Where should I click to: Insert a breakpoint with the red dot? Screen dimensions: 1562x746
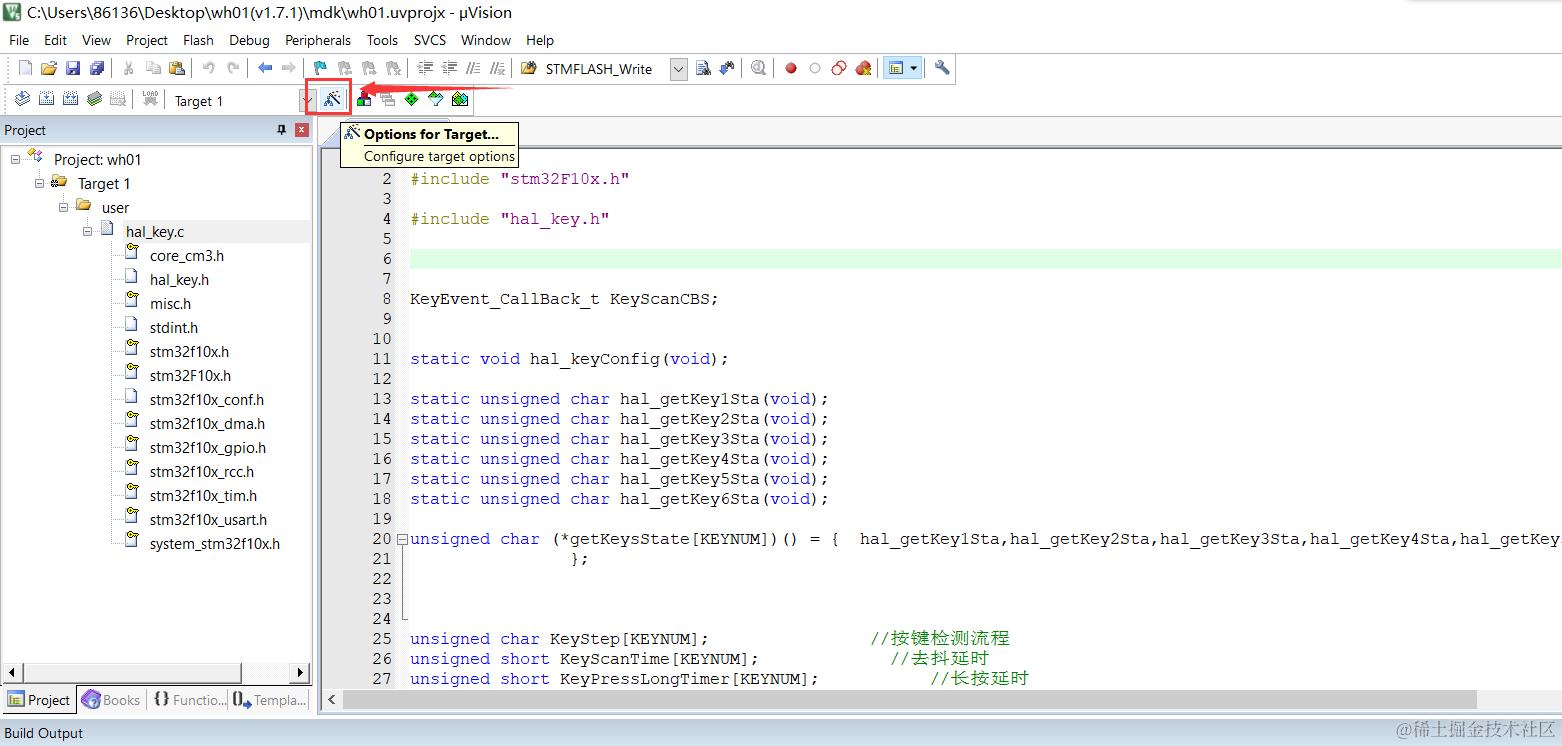click(791, 68)
